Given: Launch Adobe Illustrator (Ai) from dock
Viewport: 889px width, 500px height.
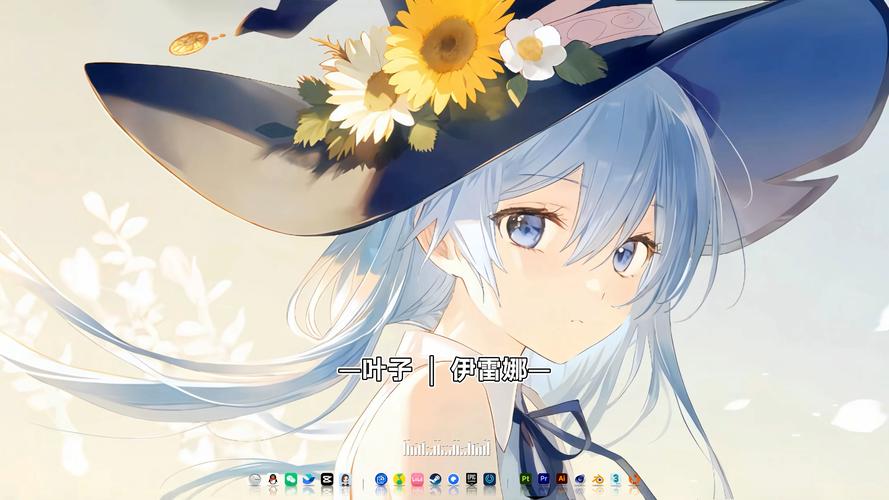Looking at the screenshot, I should pos(562,480).
